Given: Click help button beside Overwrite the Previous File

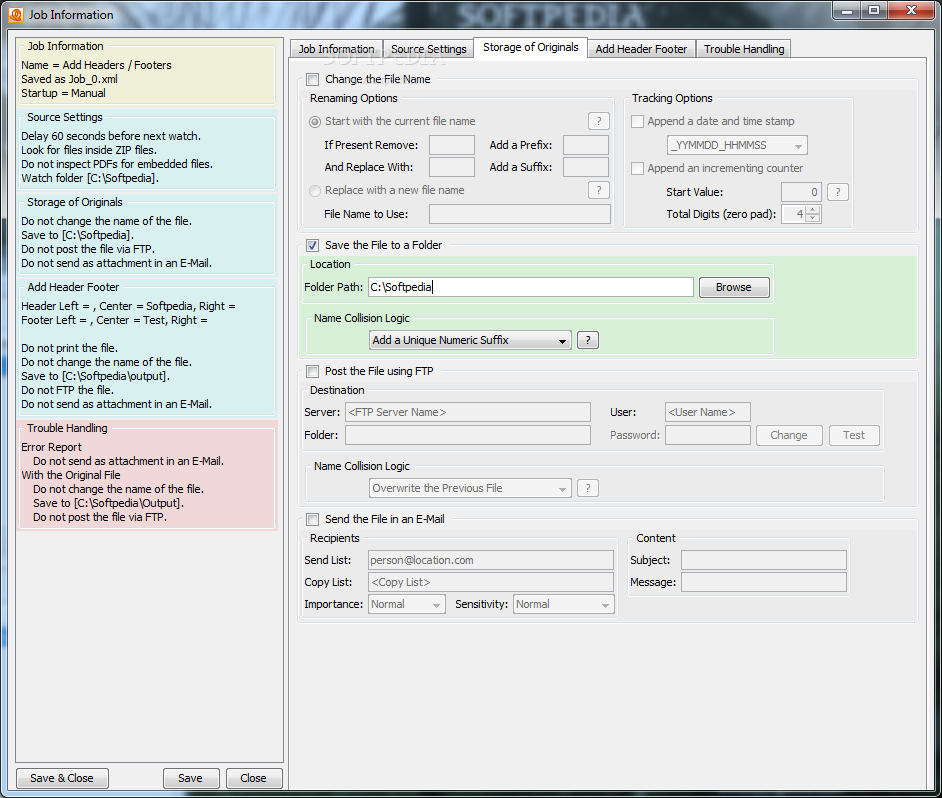Looking at the screenshot, I should (588, 488).
